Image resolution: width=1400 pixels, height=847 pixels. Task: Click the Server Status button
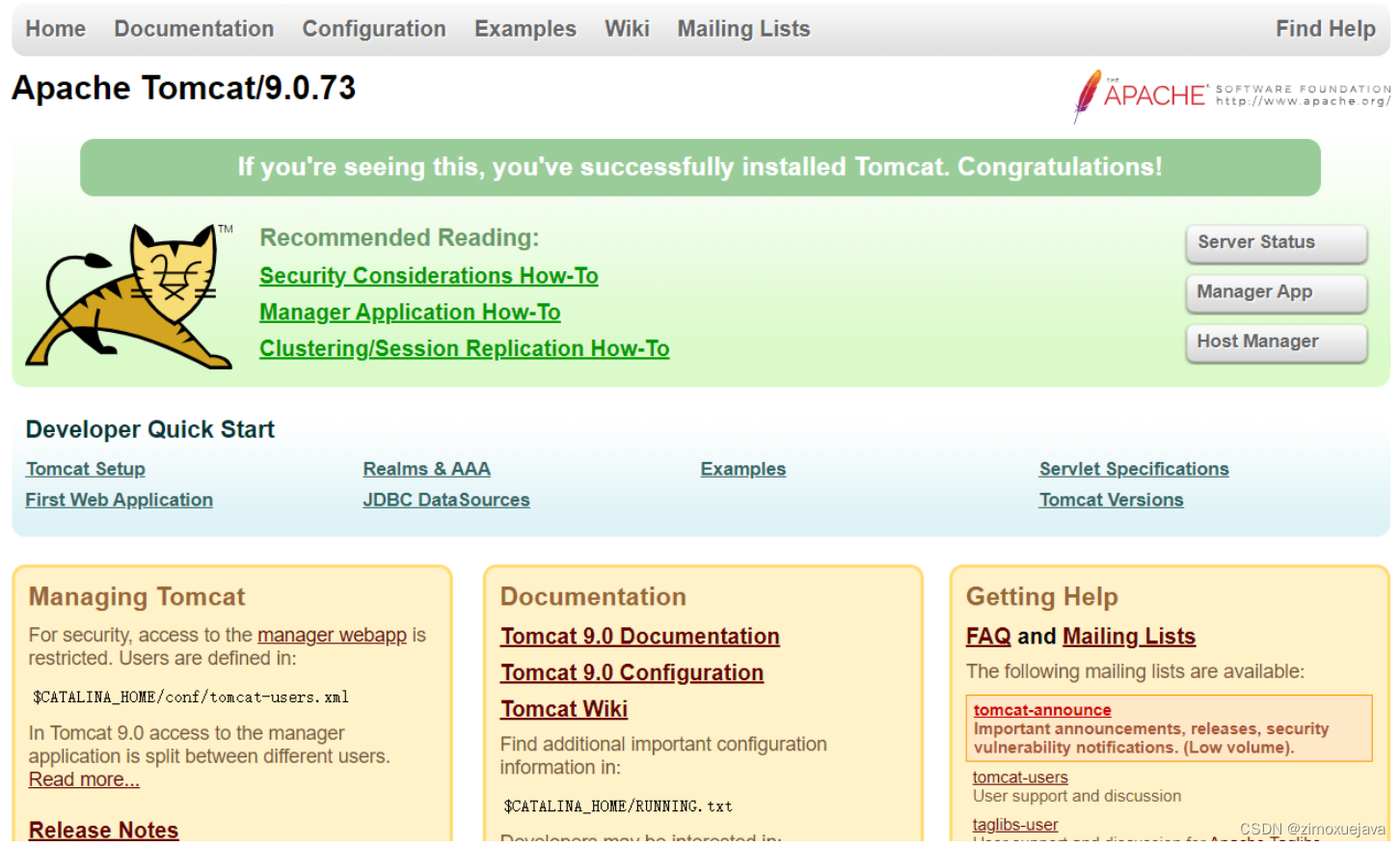click(1277, 243)
